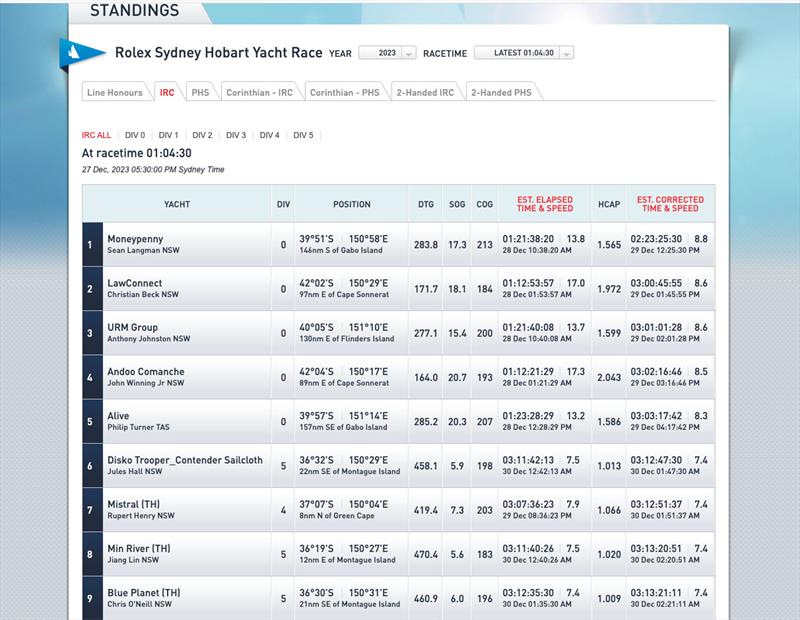Open the Racetime LATEST 01:04:30 dropdown

[x=524, y=53]
